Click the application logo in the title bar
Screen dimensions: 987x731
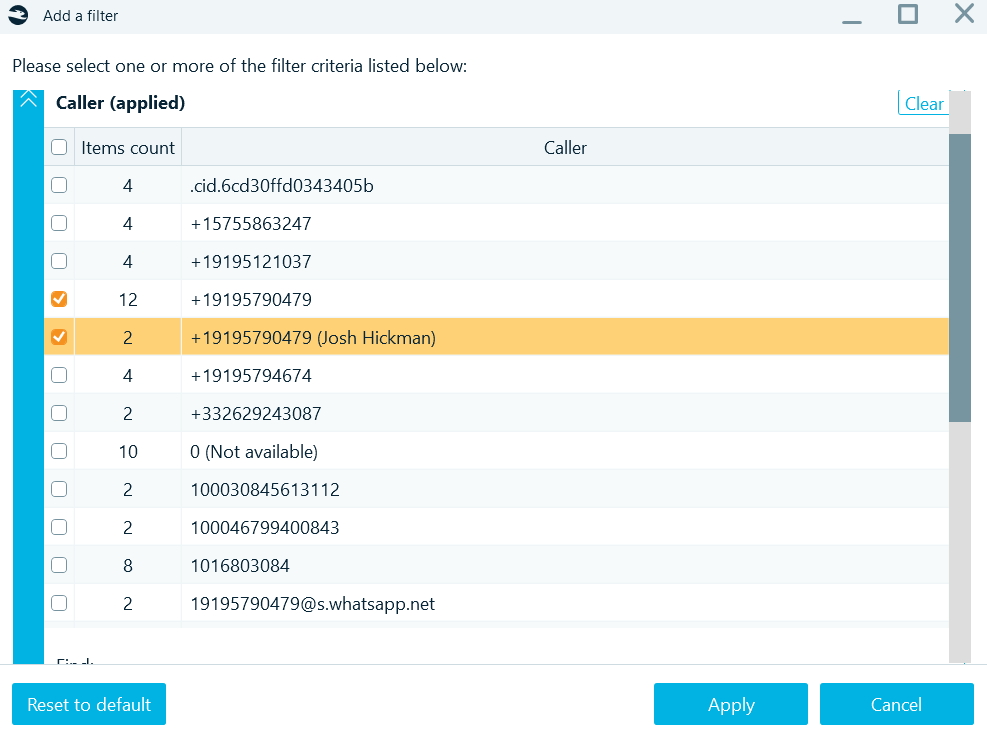[17, 15]
